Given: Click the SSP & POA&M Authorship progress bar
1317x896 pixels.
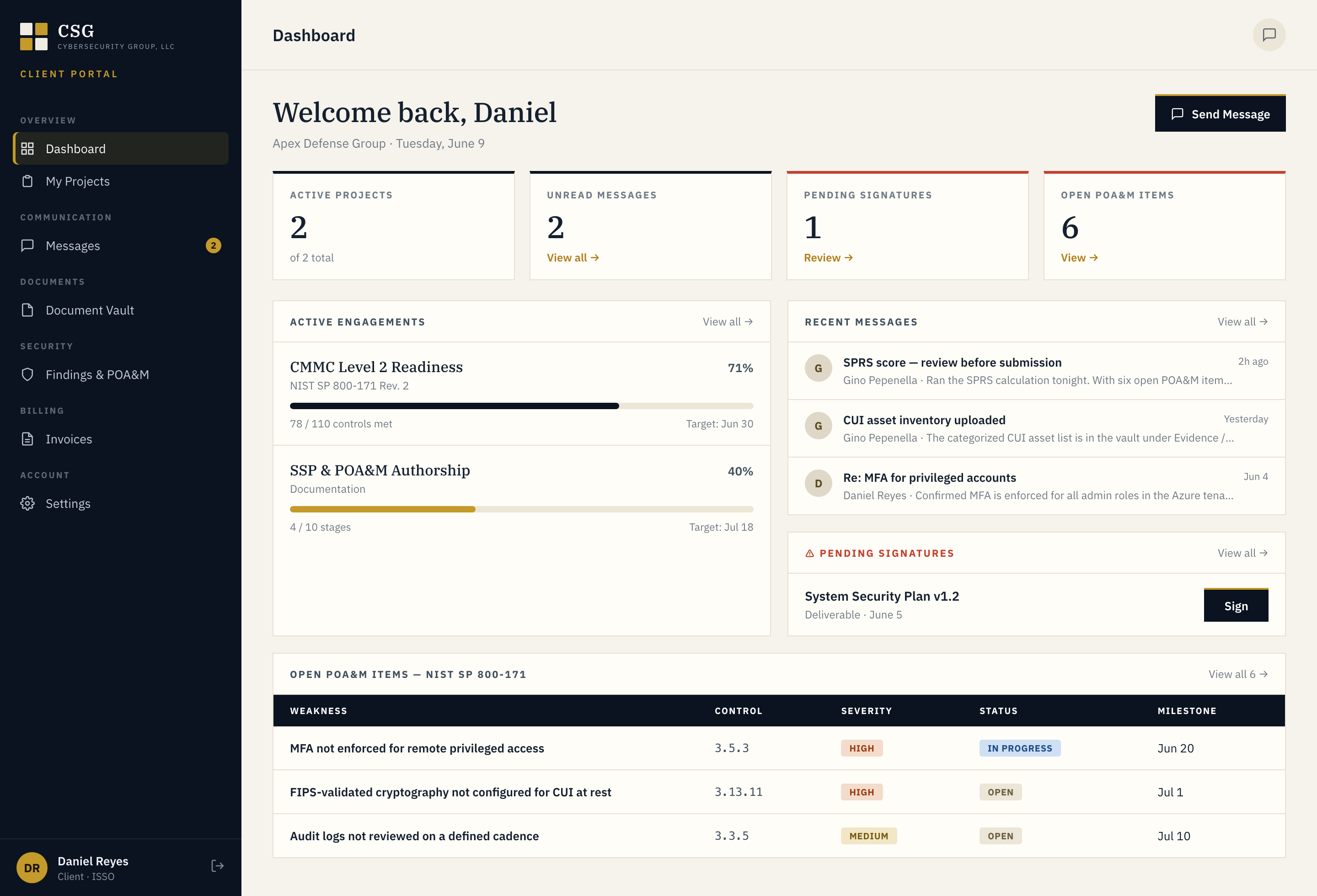Looking at the screenshot, I should tap(521, 509).
